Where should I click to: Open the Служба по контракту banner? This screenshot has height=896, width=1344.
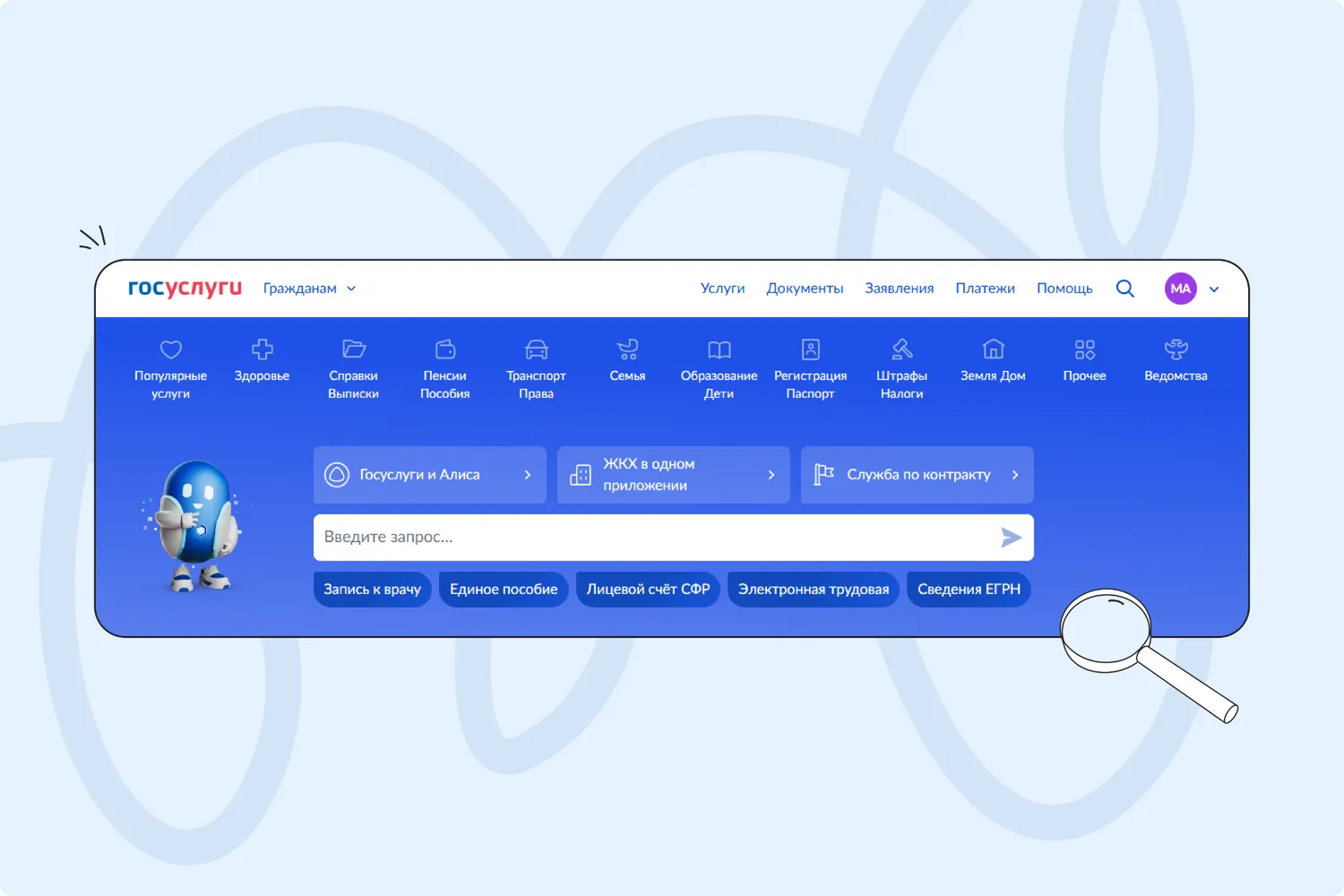918,475
